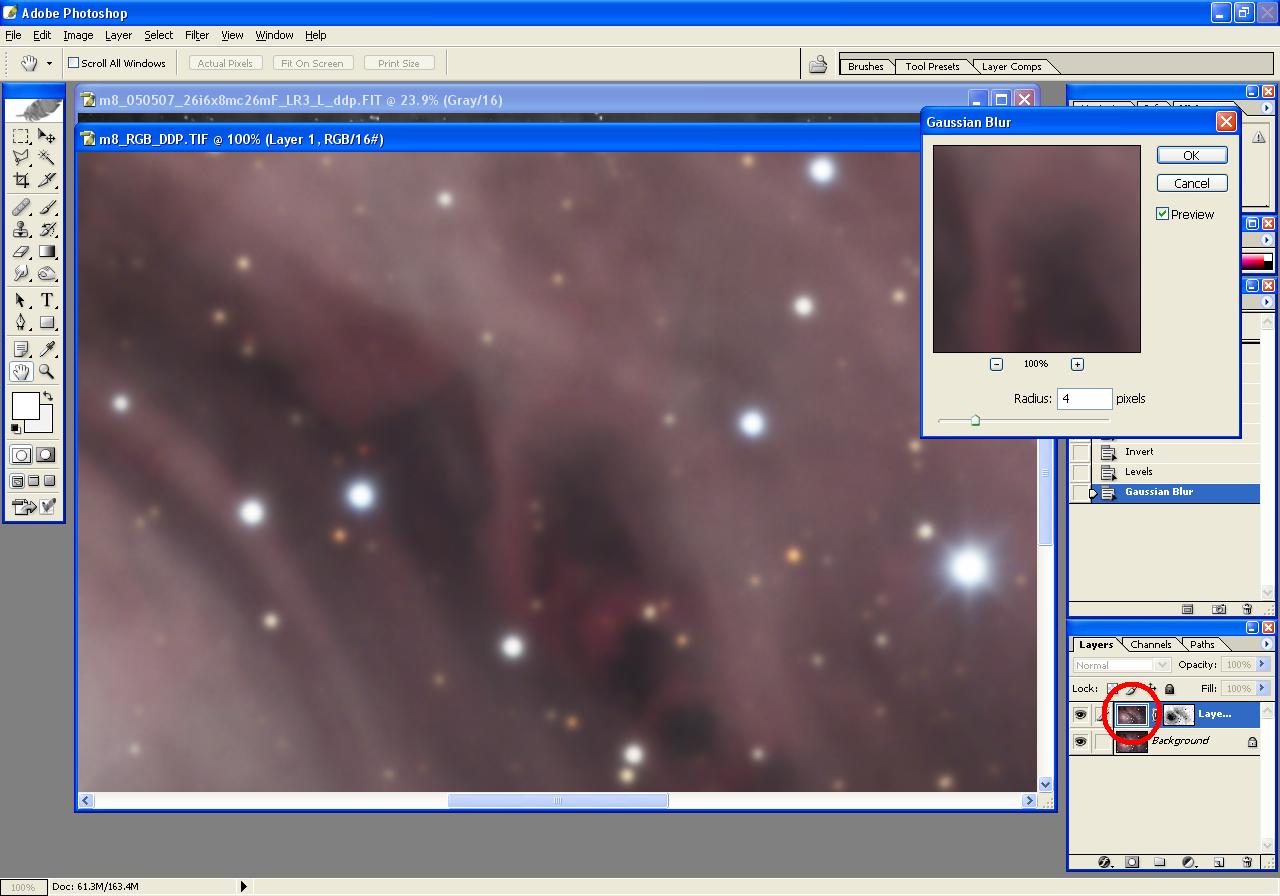The image size is (1280, 896).
Task: Cancel the Gaussian Blur dialog
Action: point(1191,183)
